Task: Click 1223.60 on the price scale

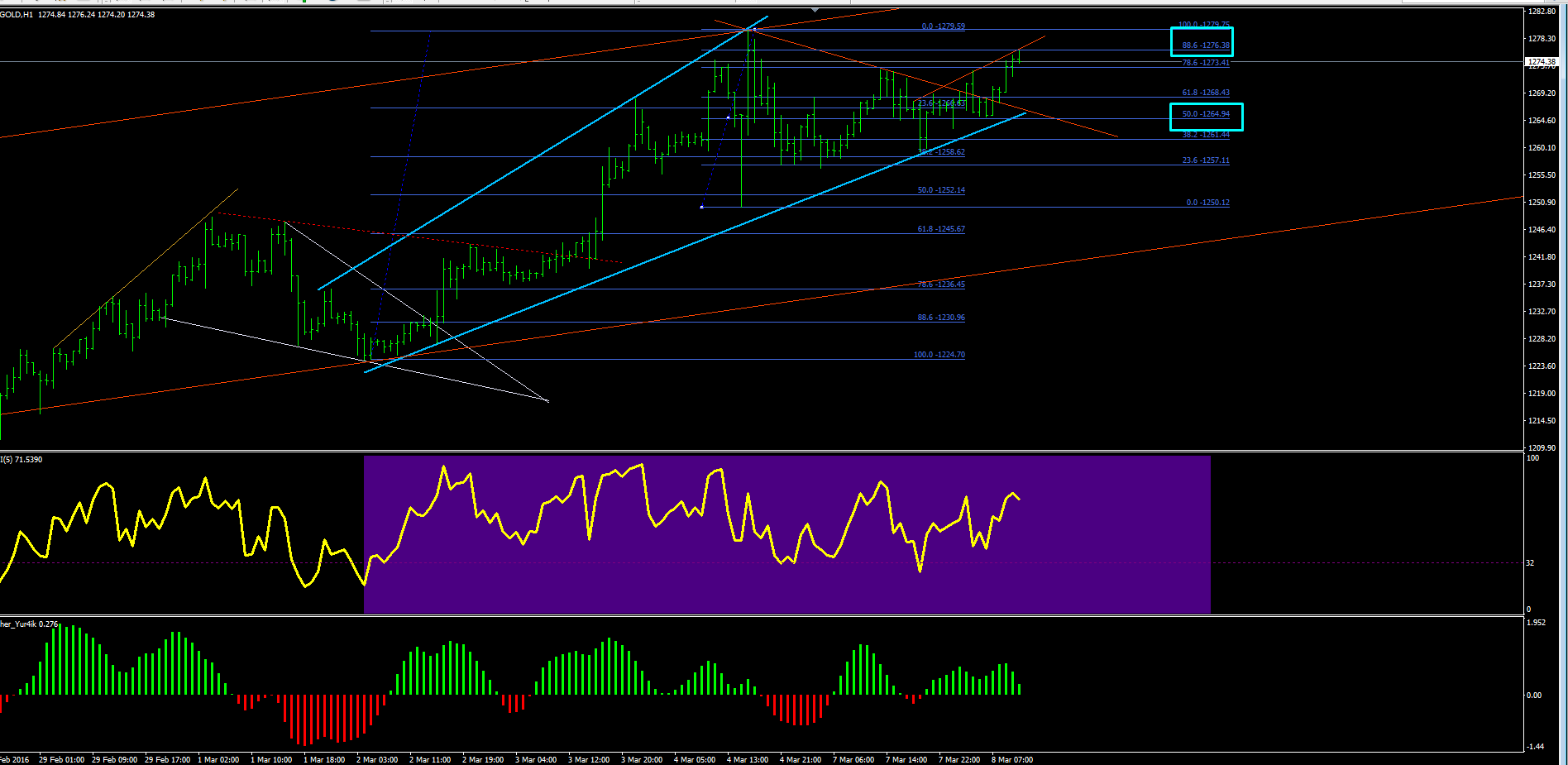Action: coord(1542,366)
